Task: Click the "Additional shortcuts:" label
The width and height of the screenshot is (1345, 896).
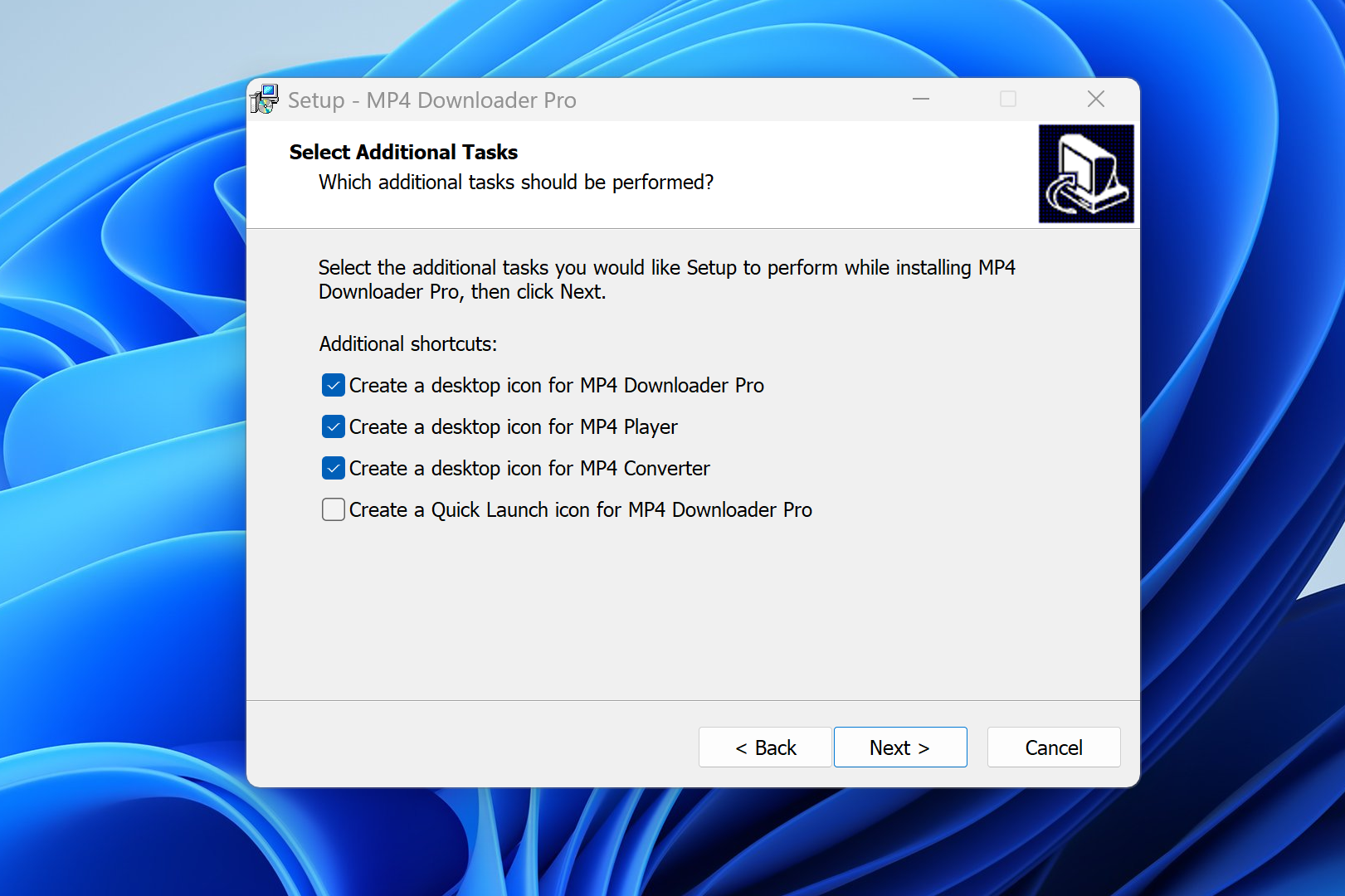Action: pos(407,344)
